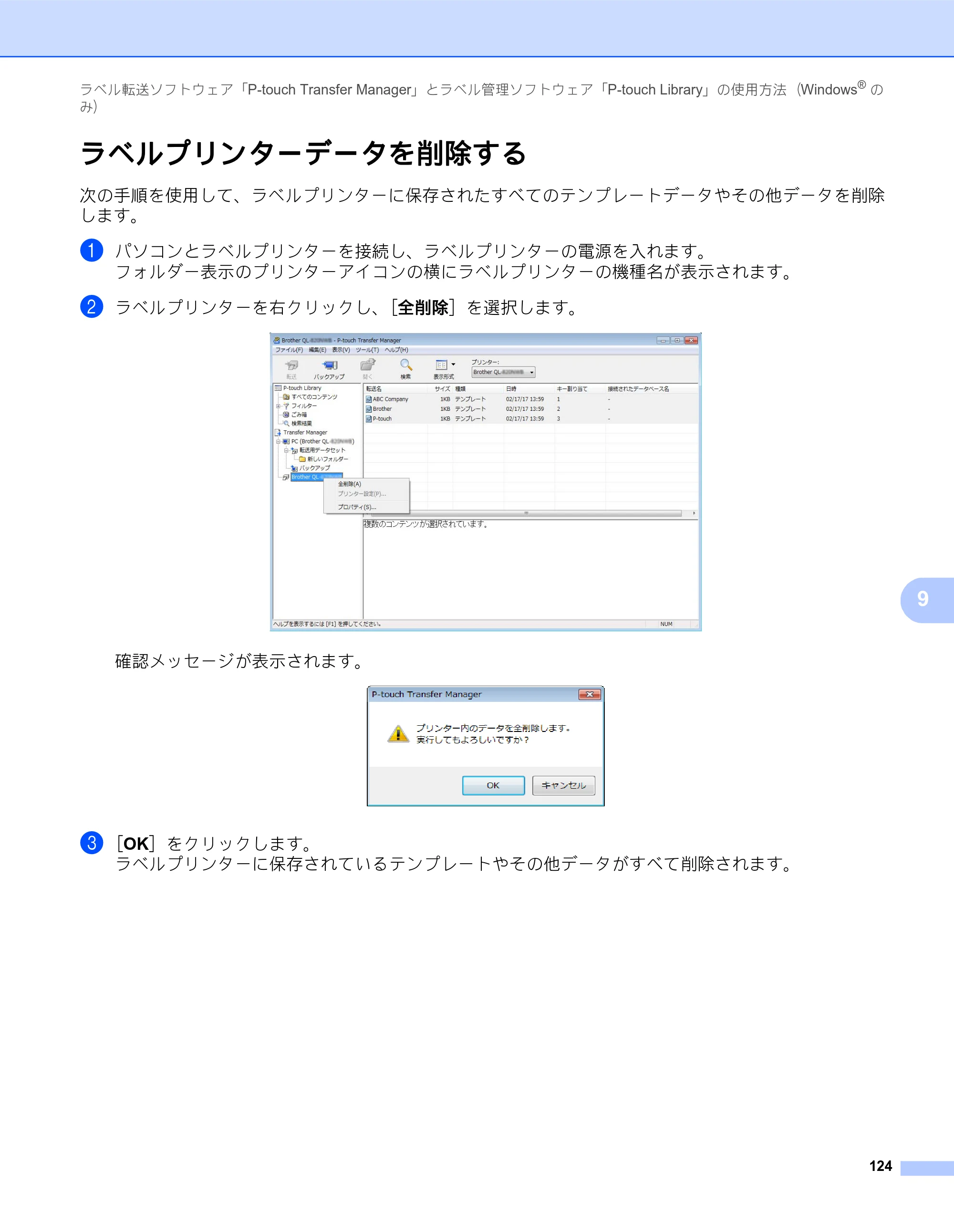954x1232 pixels.
Task: Open the 表示(V) menu
Action: [341, 350]
